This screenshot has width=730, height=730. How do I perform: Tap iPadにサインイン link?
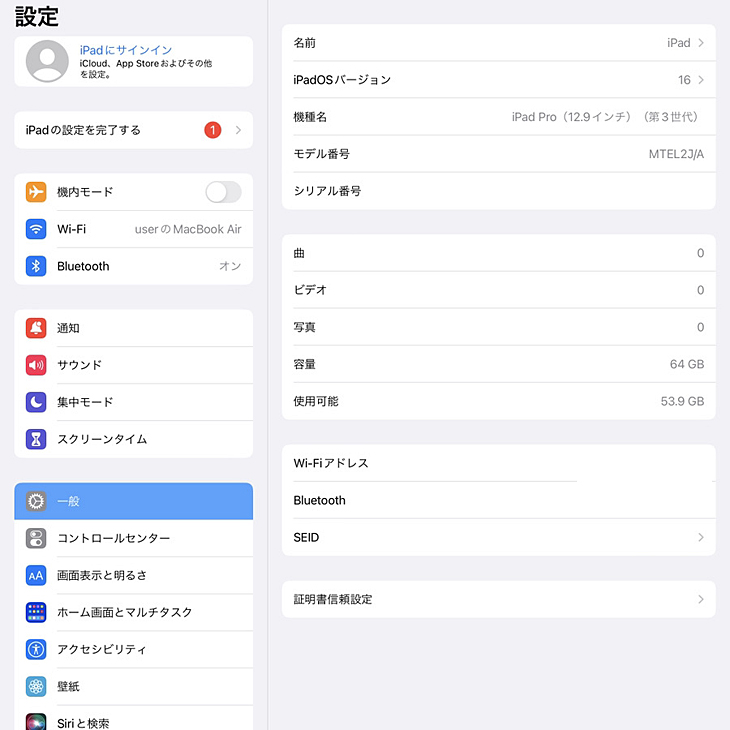click(126, 50)
